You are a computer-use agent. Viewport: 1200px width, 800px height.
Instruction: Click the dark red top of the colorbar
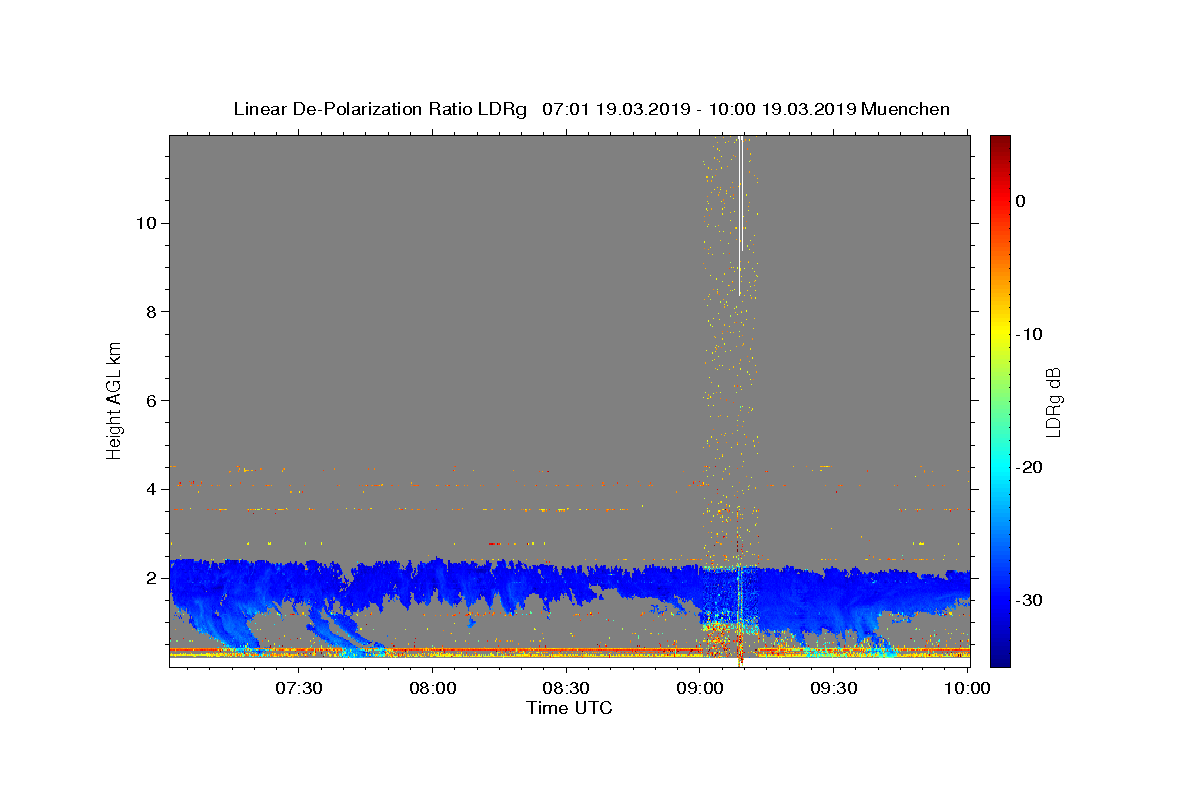(x=1000, y=145)
